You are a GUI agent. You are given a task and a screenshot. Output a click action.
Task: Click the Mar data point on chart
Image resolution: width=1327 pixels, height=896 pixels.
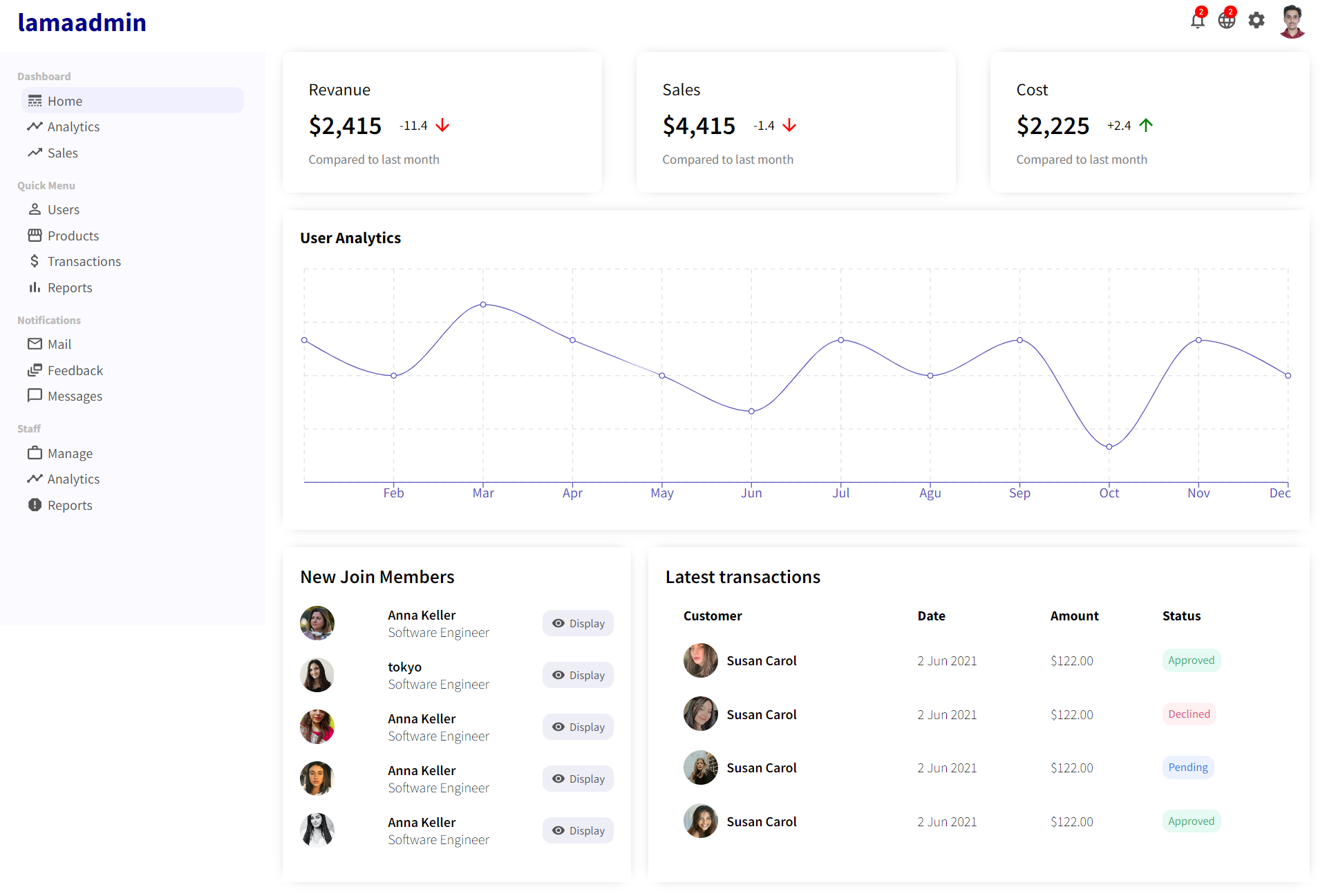483,305
